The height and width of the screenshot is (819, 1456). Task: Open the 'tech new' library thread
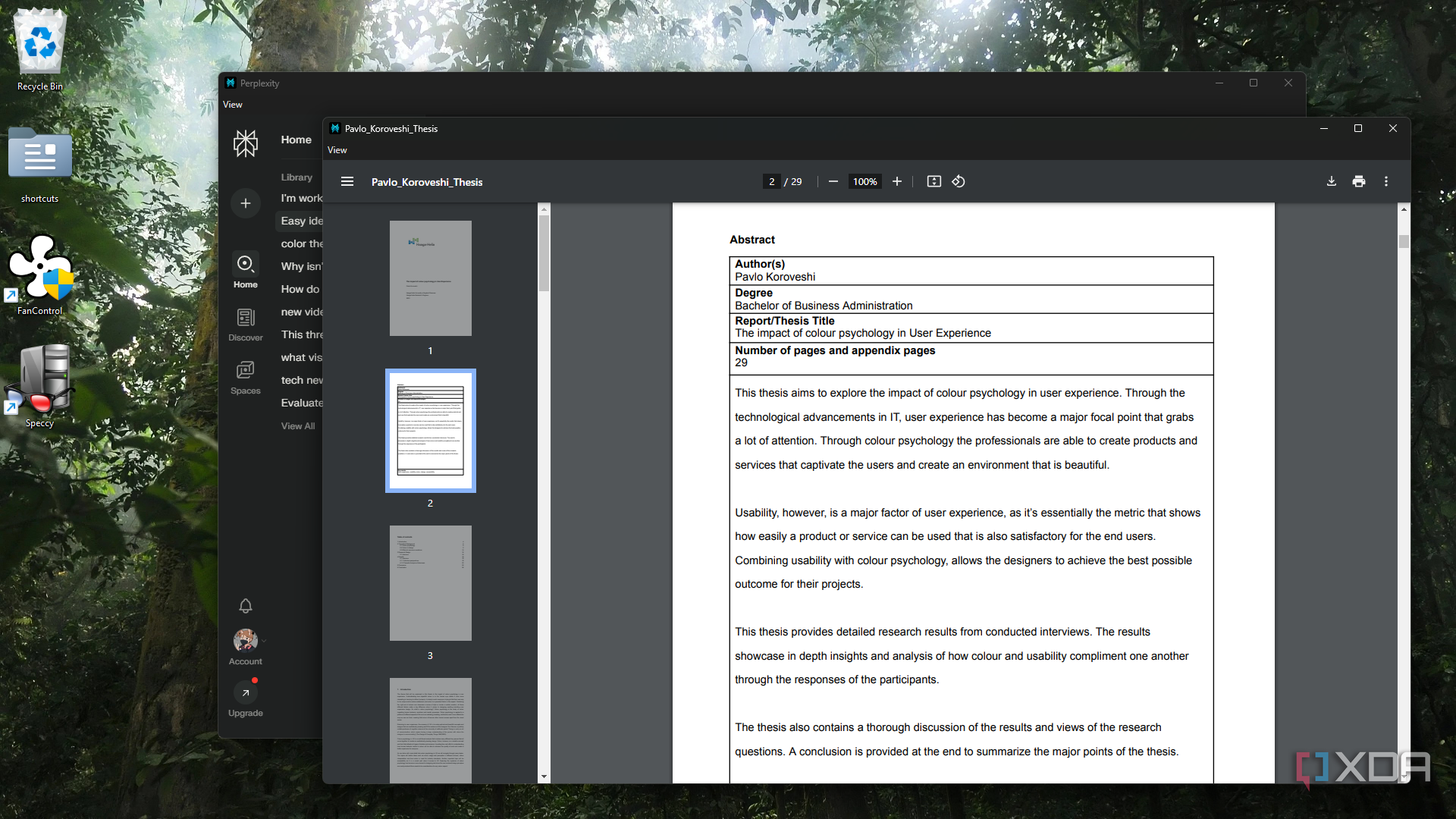(301, 380)
